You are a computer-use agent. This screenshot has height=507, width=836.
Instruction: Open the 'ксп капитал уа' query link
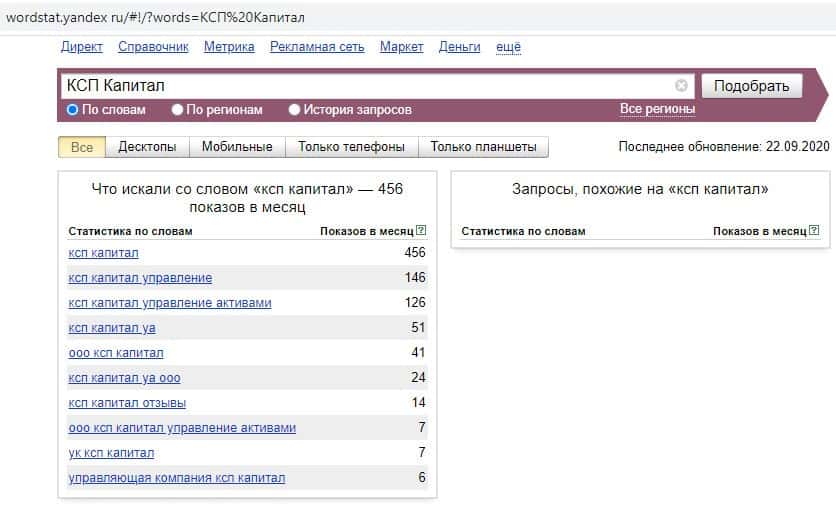pyautogui.click(x=112, y=328)
